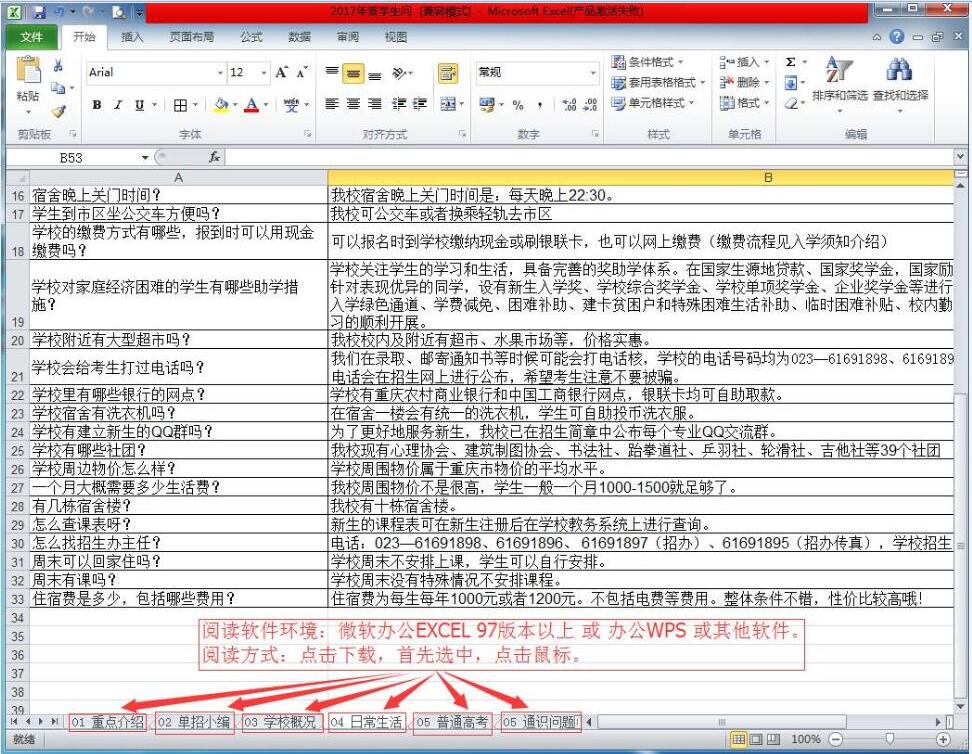This screenshot has width=972, height=754.
Task: Click the 文件 File button
Action: [x=31, y=37]
